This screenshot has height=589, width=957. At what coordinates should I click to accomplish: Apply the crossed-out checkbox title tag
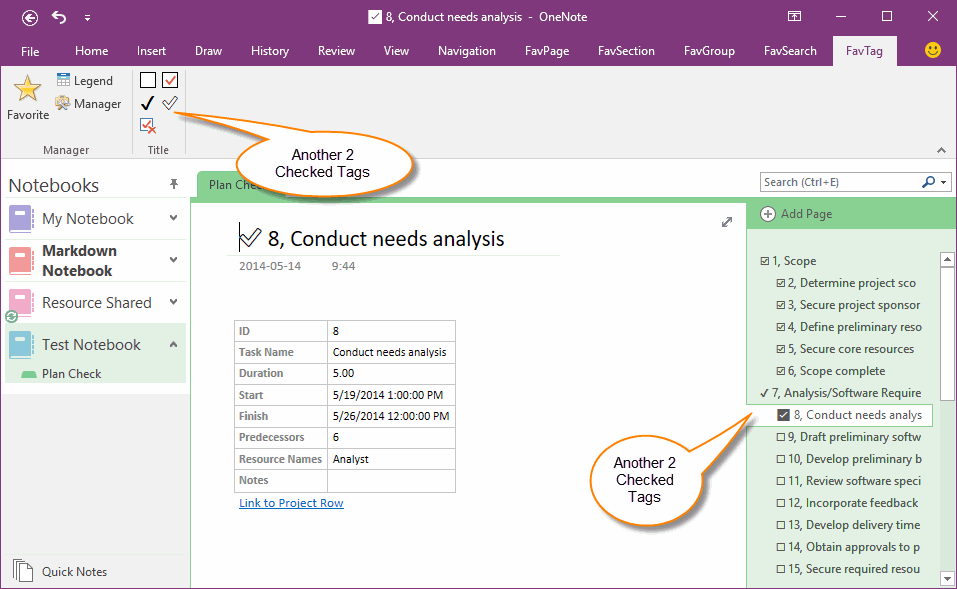pyautogui.click(x=146, y=125)
